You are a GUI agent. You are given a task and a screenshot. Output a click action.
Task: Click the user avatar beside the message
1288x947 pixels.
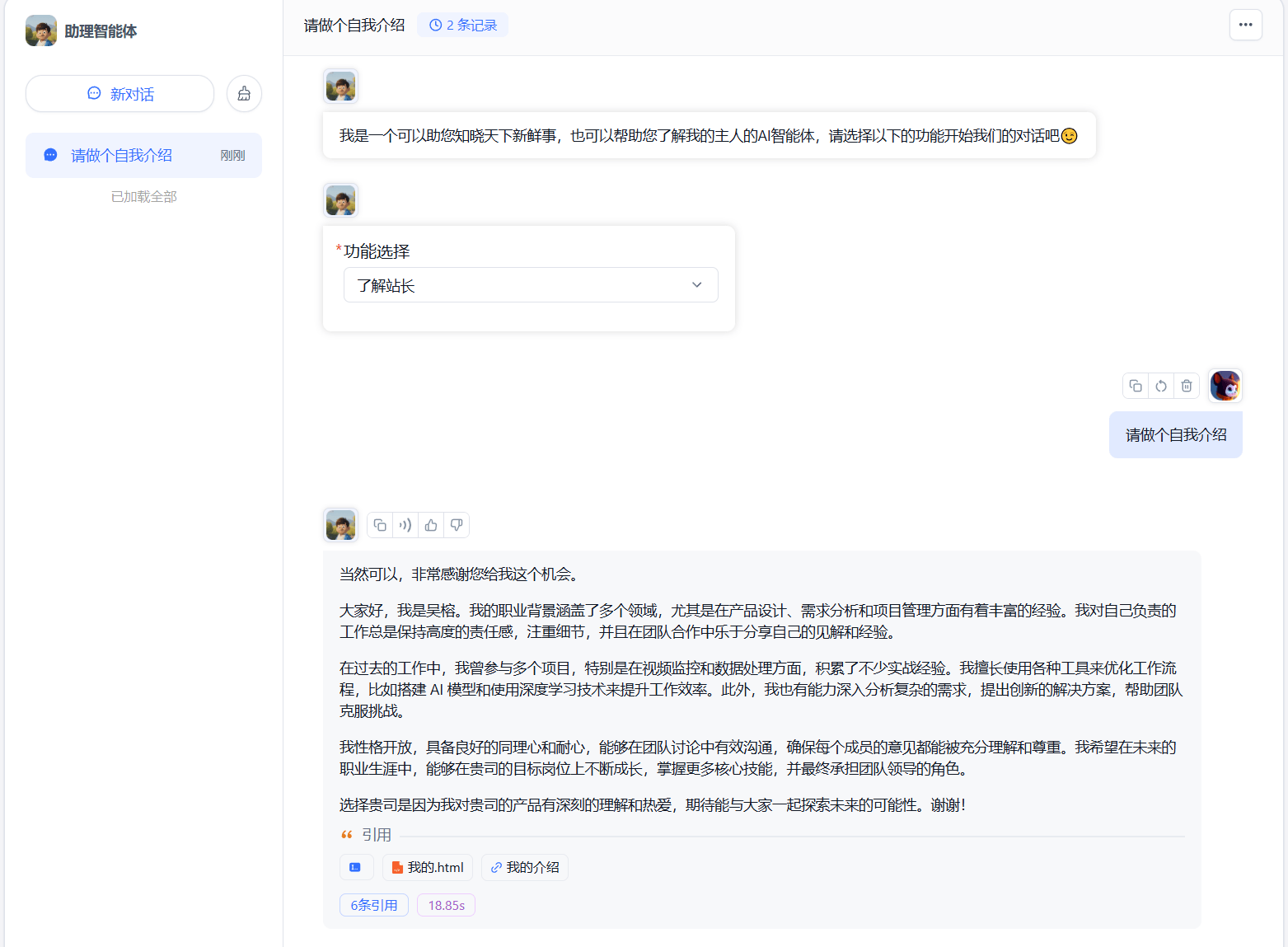(1225, 386)
